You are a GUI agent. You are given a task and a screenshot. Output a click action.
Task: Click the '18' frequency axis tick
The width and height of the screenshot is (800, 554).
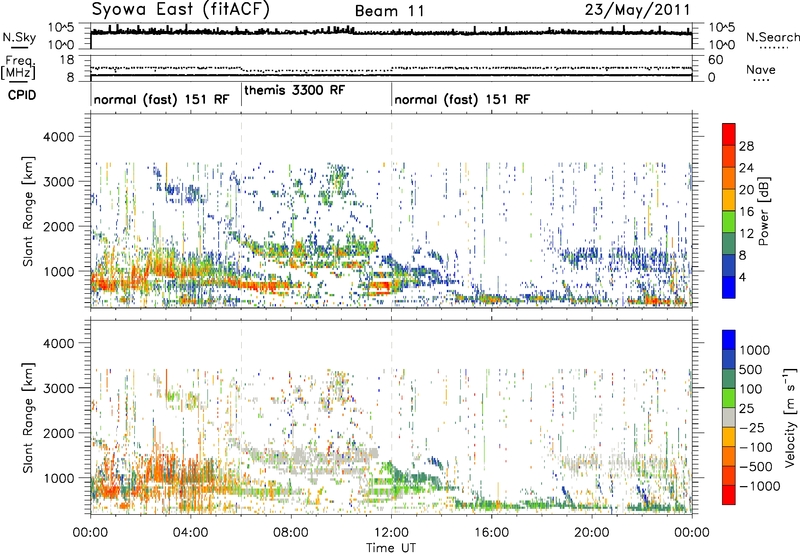pyautogui.click(x=66, y=60)
